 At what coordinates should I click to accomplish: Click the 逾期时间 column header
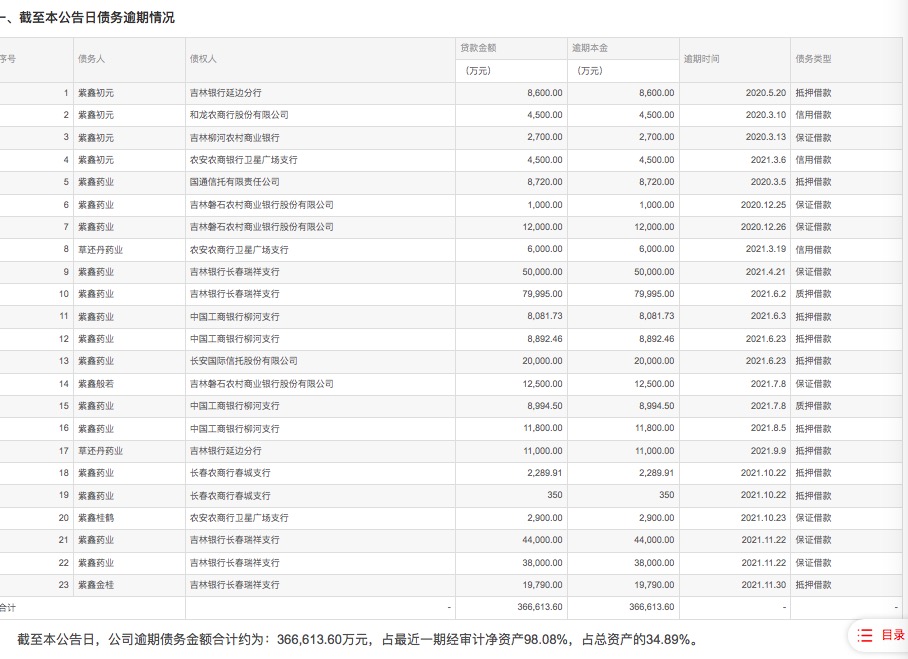[701, 59]
